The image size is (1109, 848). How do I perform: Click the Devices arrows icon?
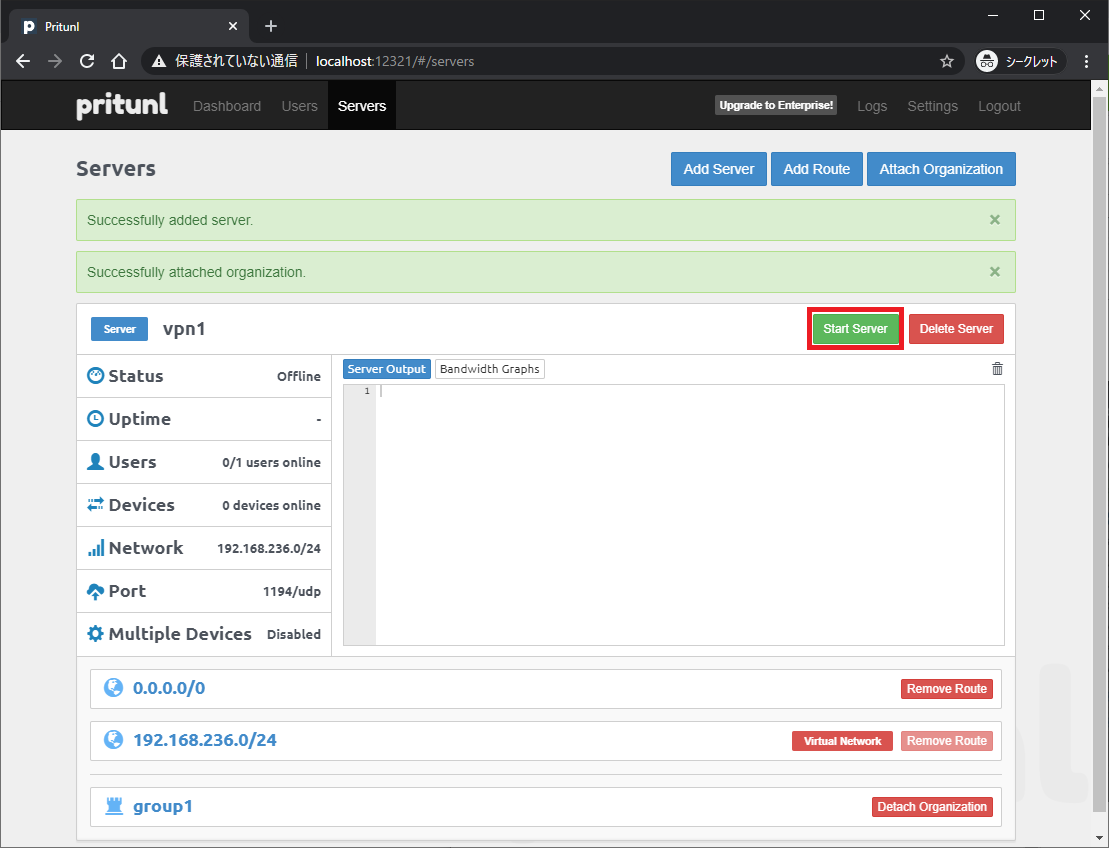(95, 505)
